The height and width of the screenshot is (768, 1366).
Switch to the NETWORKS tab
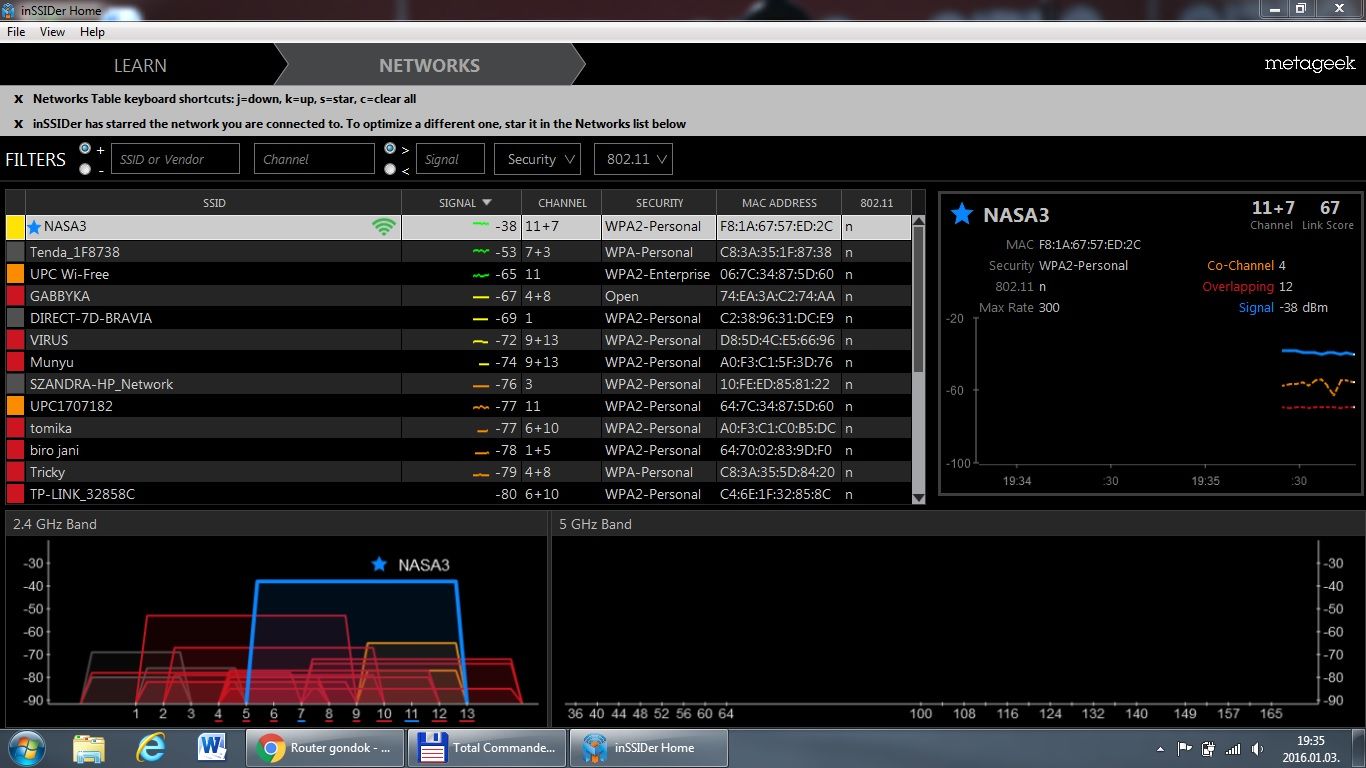point(429,65)
